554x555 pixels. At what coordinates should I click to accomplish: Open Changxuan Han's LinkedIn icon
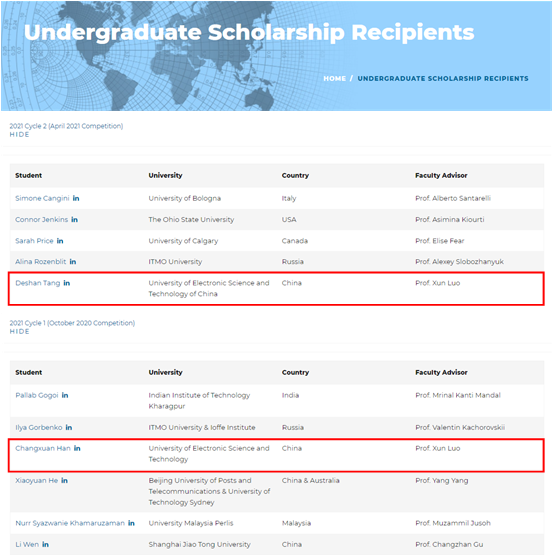tap(77, 448)
